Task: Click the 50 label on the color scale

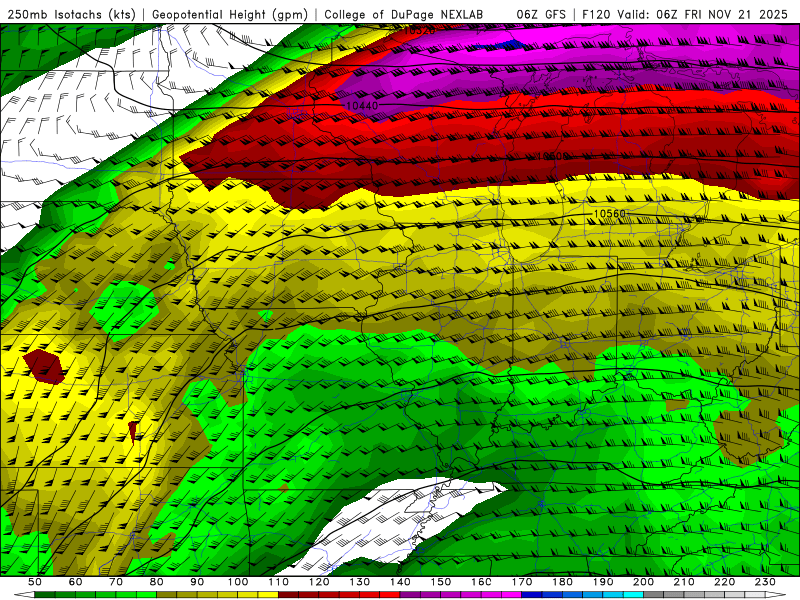Action: click(x=35, y=582)
